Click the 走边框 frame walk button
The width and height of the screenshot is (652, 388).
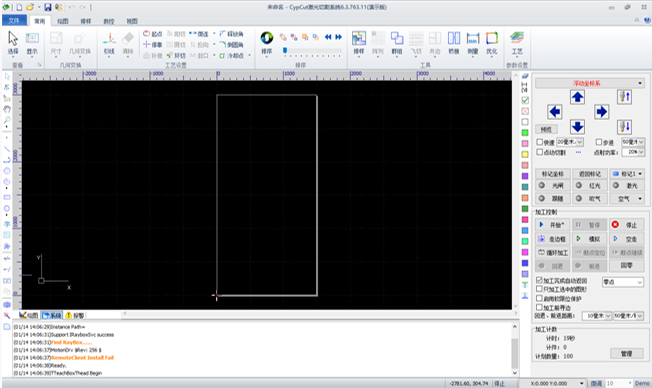click(x=552, y=239)
